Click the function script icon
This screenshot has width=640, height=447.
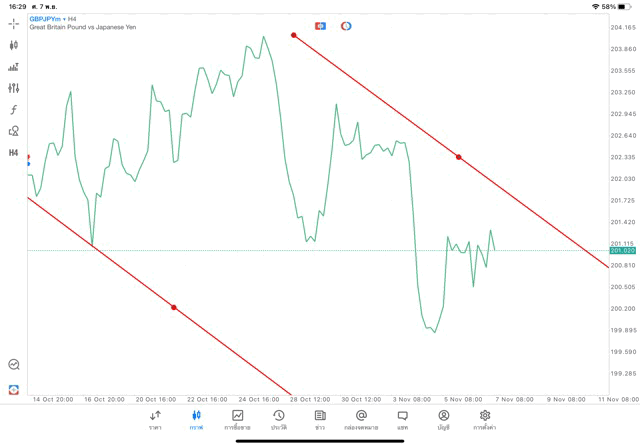pos(14,110)
